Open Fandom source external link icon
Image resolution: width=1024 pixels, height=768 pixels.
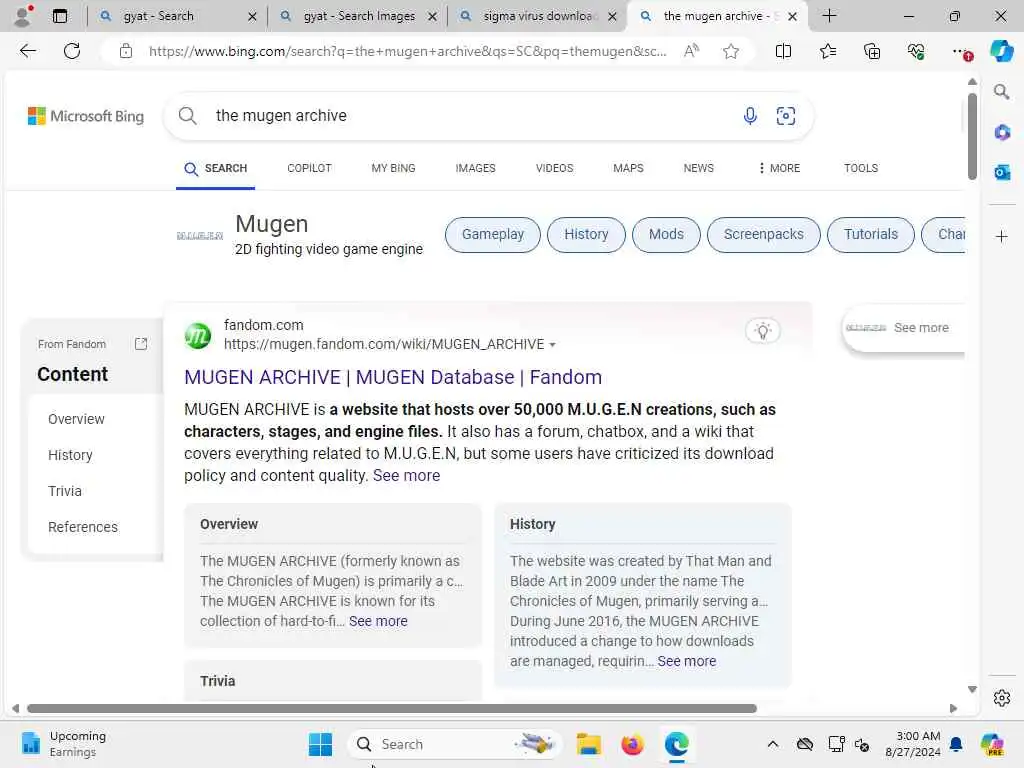pos(140,344)
